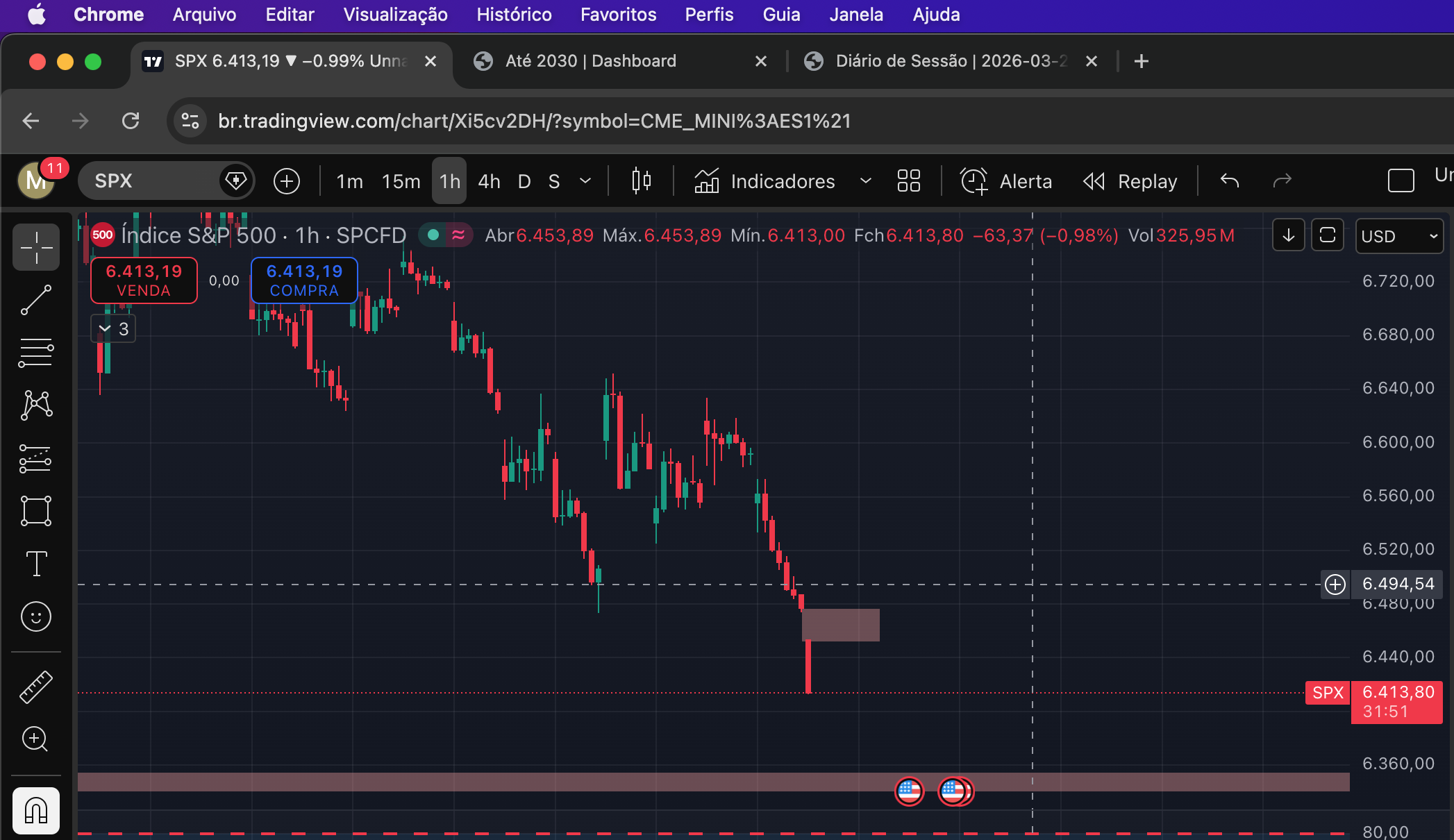
Task: Expand the time interval dropdown arrow
Action: pos(585,181)
